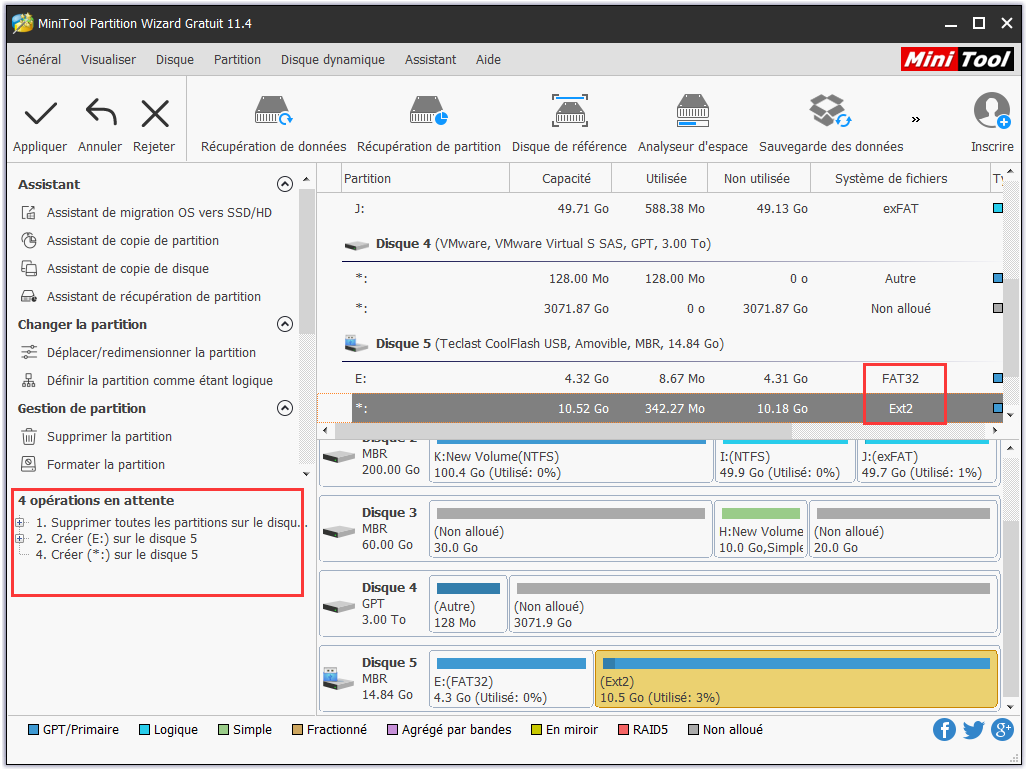The width and height of the screenshot is (1026, 772).
Task: Expand pending operation 1 Supprimer toutes les partitions
Action: coord(20,523)
